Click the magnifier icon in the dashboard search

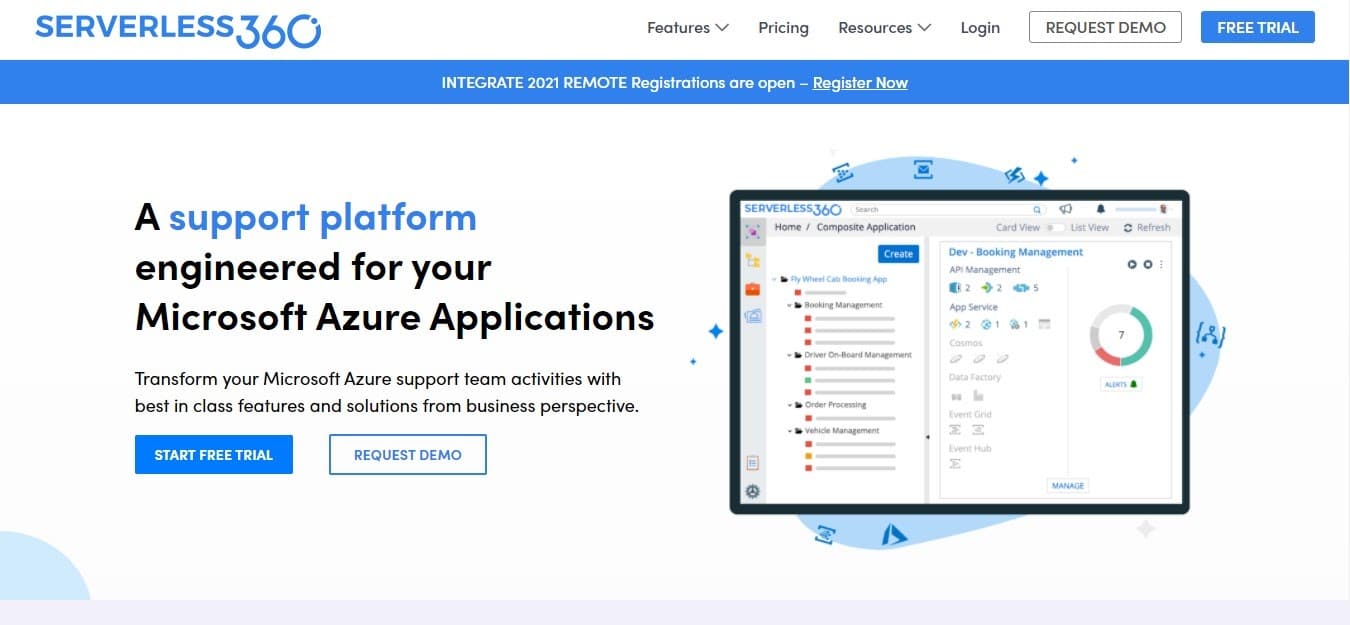1037,210
